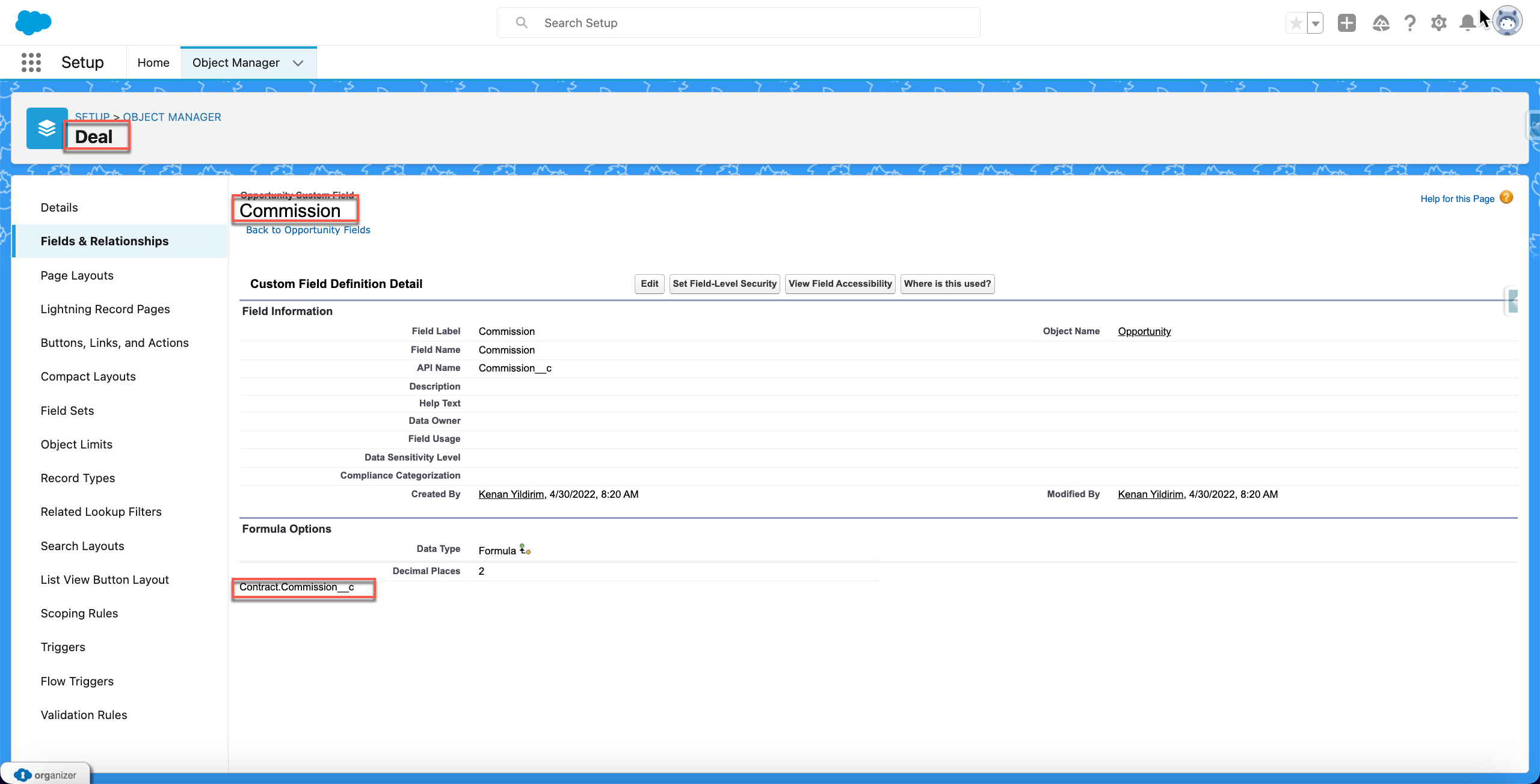Click the search magnifier icon
Screen dimensions: 1540x784
coord(522,23)
